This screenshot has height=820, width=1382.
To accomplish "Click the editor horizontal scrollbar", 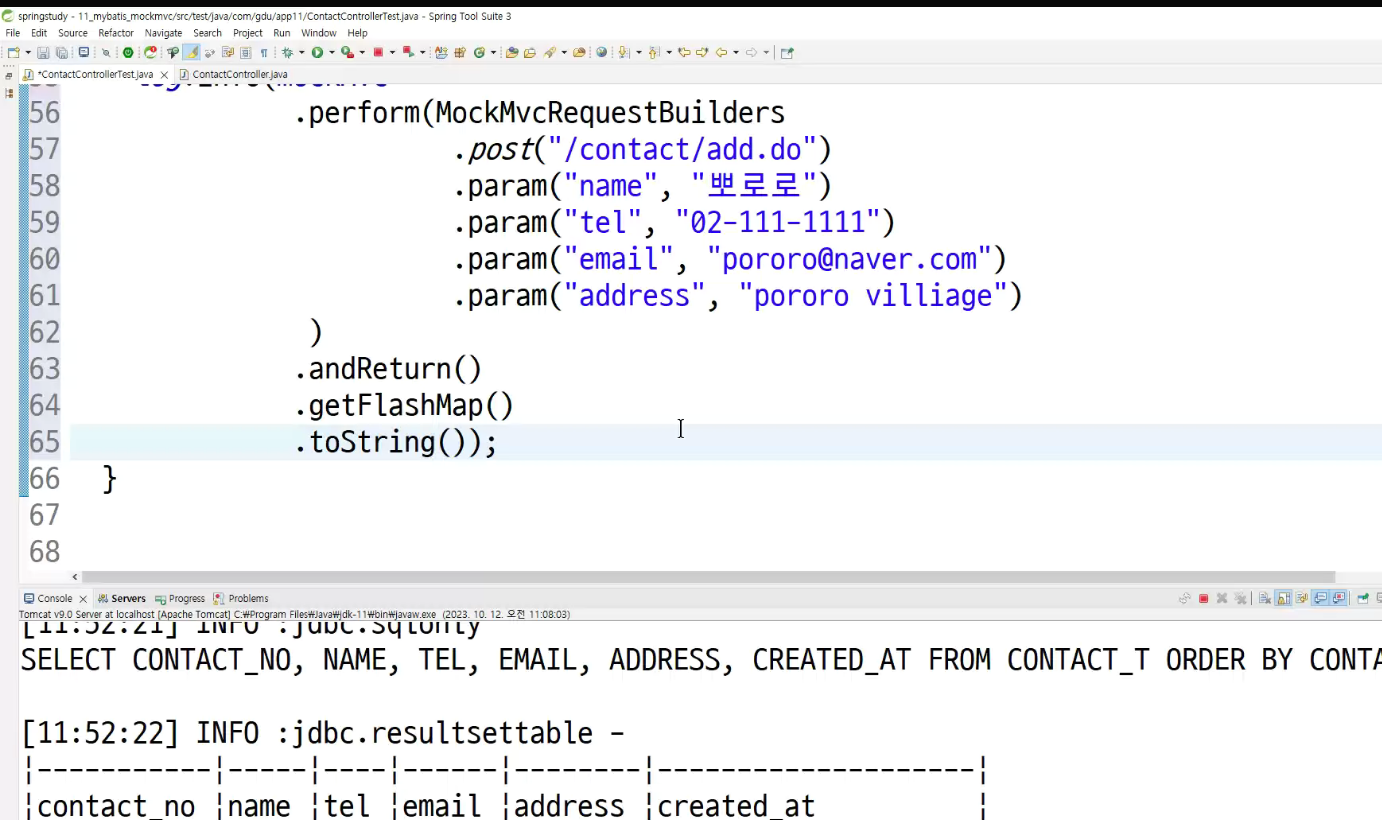I will tap(707, 577).
